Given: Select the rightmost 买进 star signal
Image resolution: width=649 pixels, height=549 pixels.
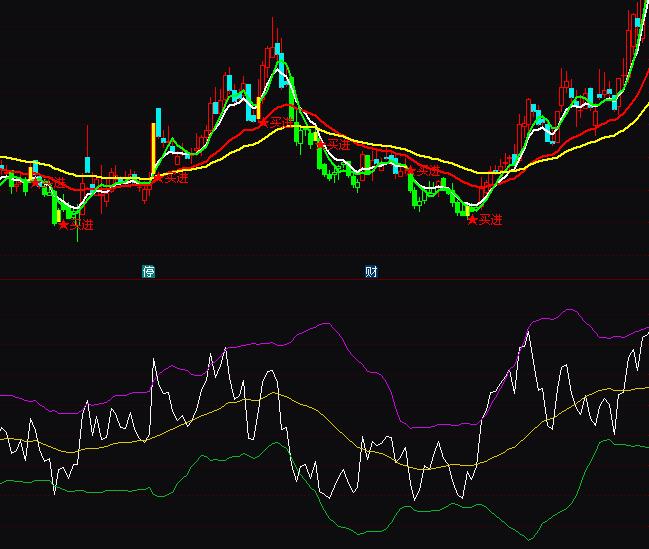Looking at the screenshot, I should coord(473,219).
